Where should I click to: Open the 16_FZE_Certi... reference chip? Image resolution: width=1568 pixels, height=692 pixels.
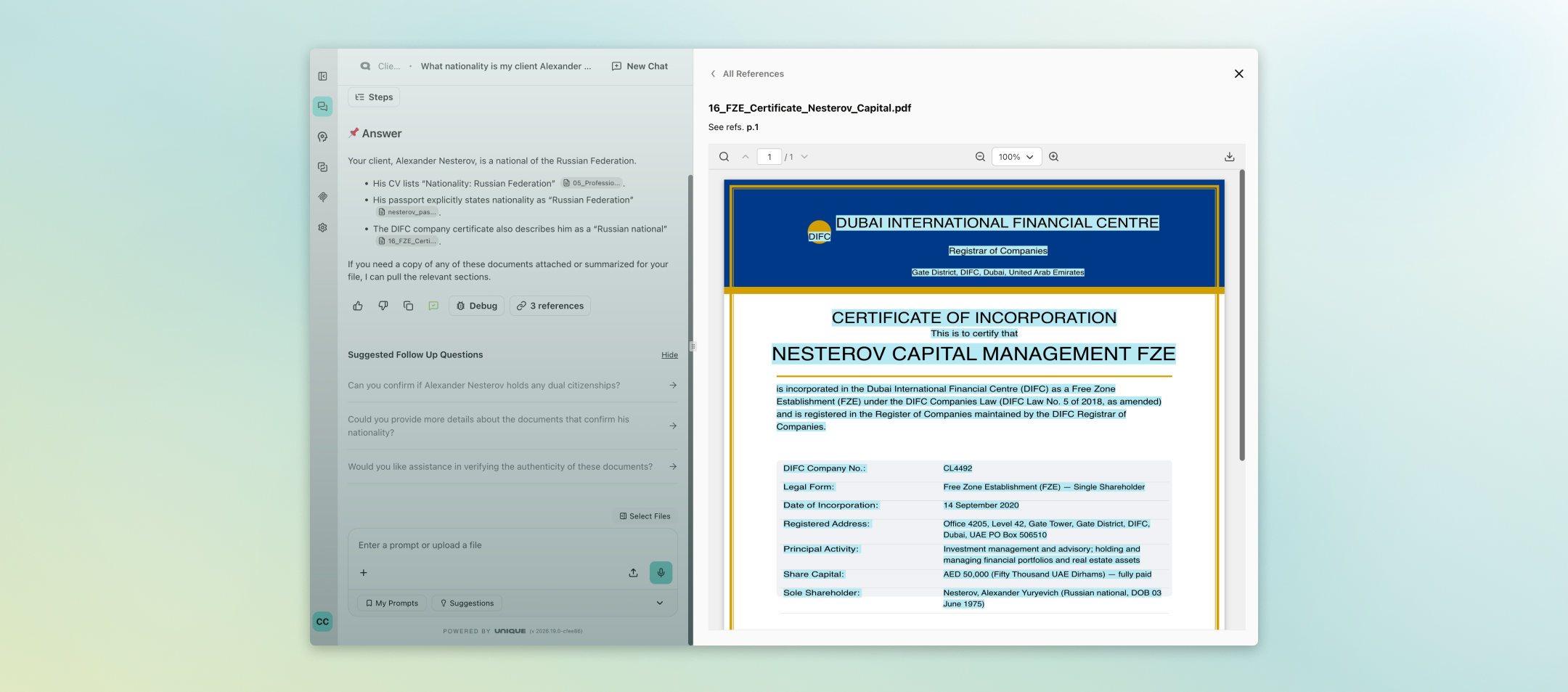pos(407,241)
